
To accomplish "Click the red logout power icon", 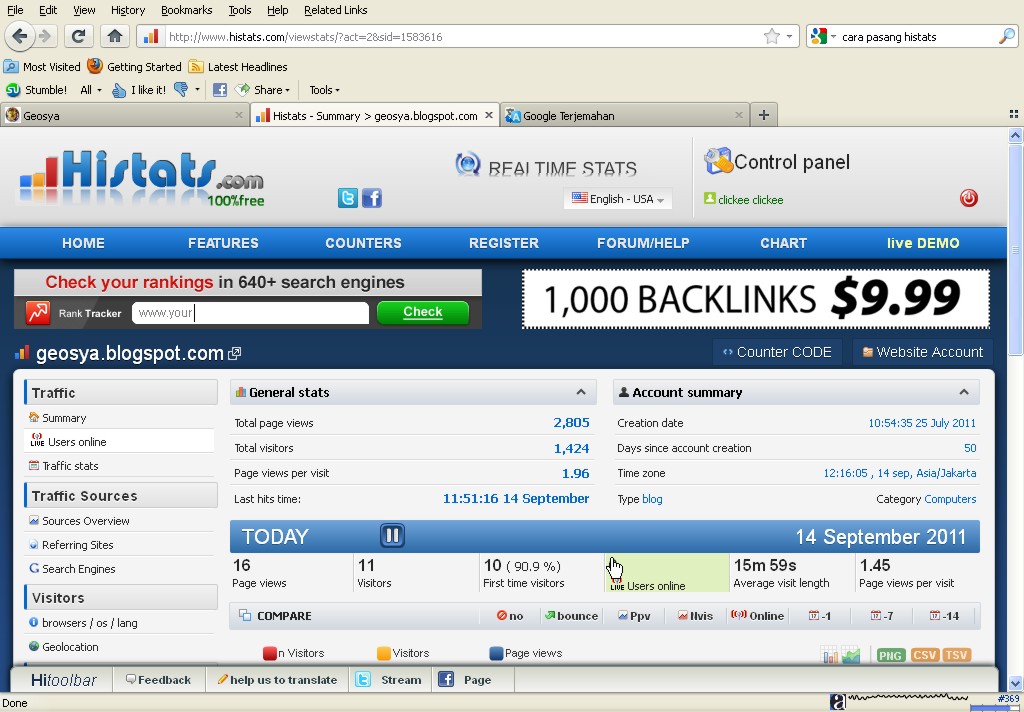I will tap(968, 198).
